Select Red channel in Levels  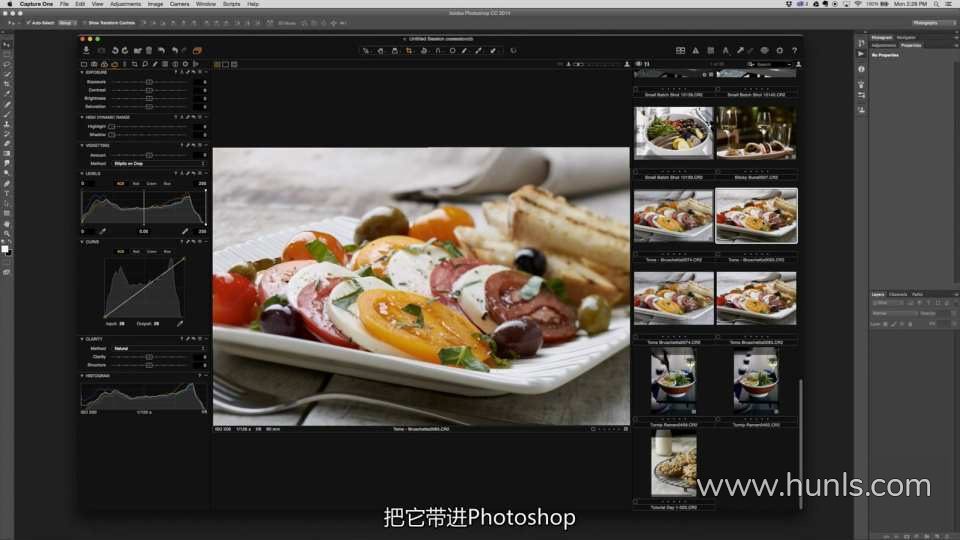(x=136, y=184)
